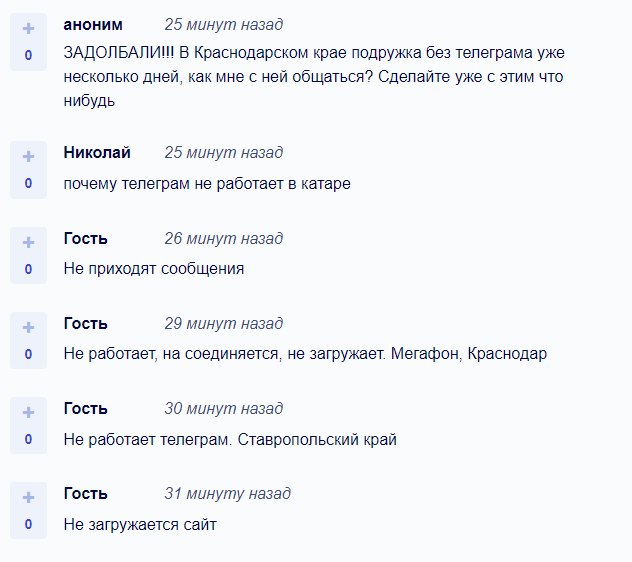Upvote the аноним comment about Краснодарском крае

click(x=28, y=29)
